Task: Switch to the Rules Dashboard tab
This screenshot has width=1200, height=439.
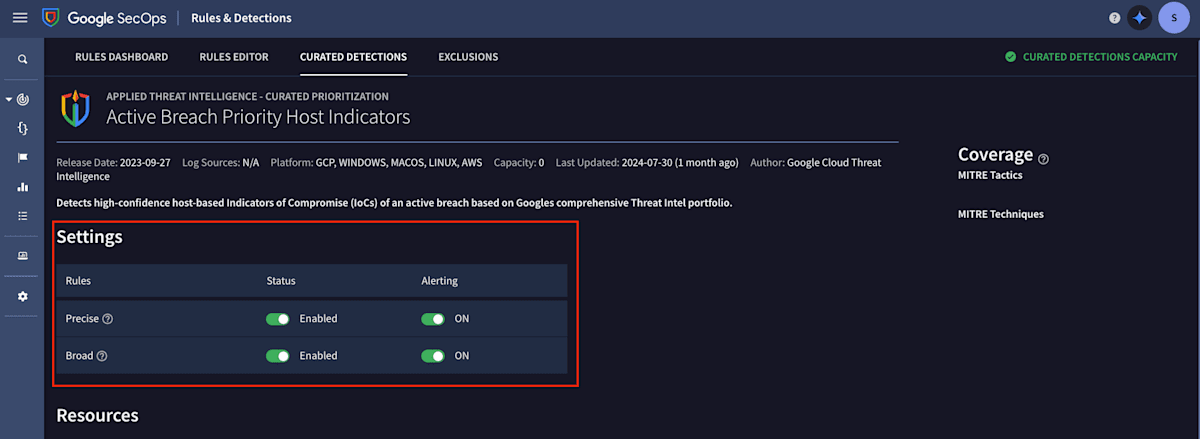Action: pos(122,57)
